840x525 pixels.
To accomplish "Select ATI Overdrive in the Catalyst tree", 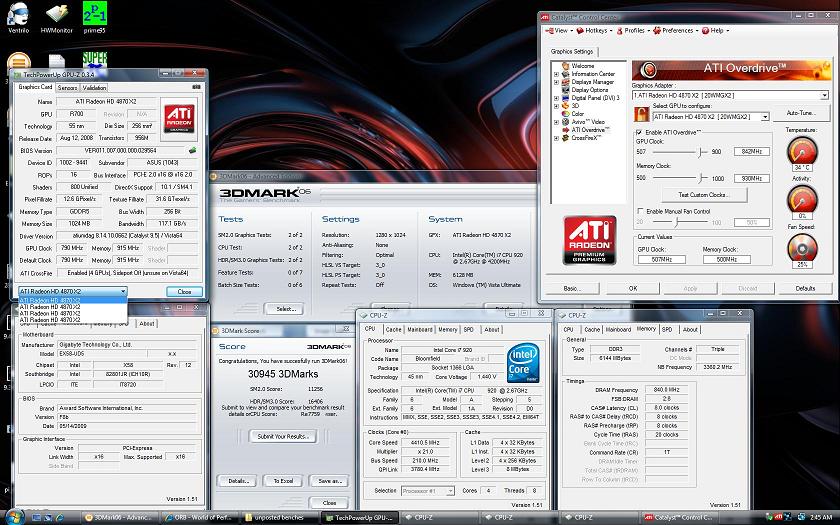I will pyautogui.click(x=586, y=130).
